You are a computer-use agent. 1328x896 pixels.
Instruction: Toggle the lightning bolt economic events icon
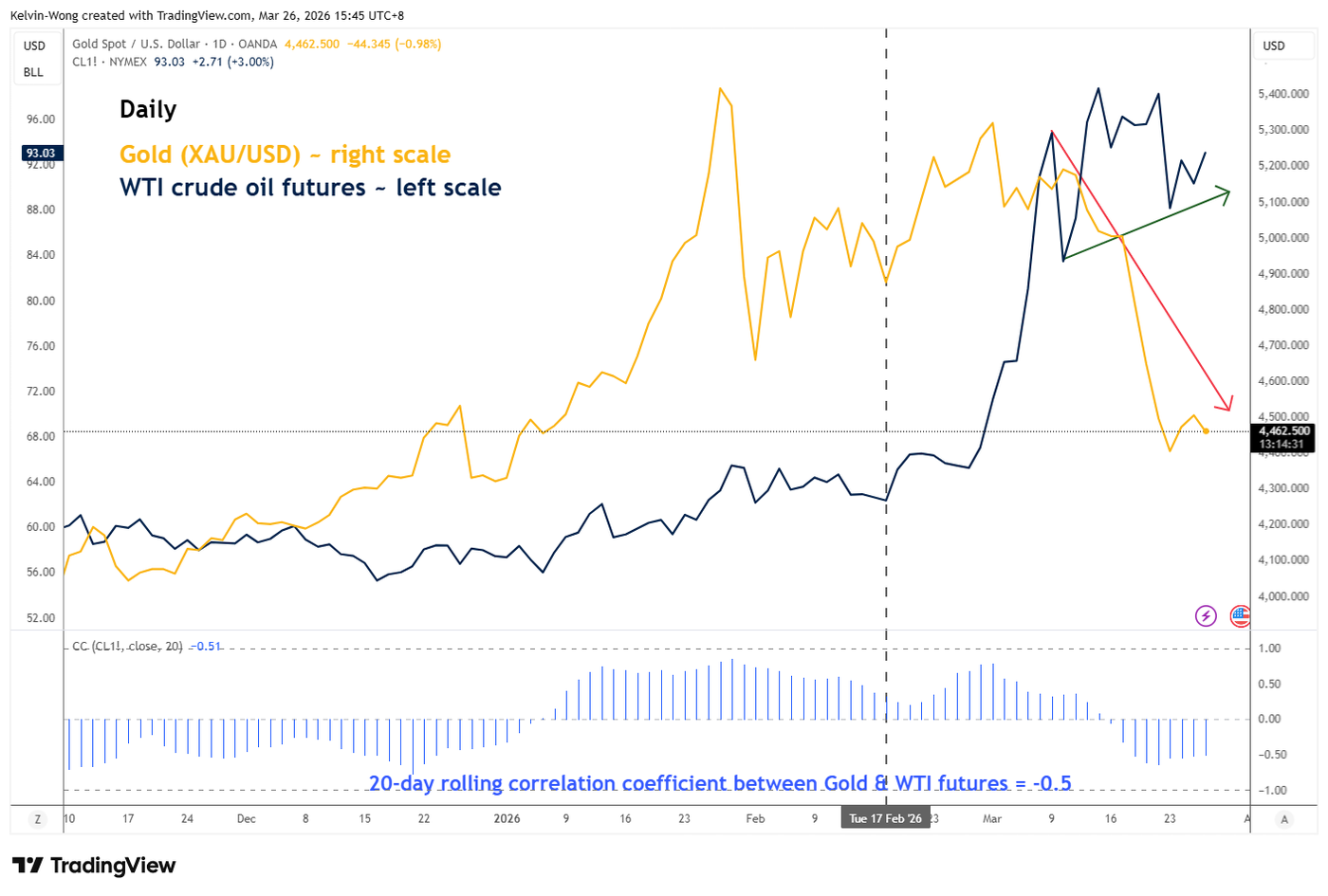click(x=1206, y=615)
